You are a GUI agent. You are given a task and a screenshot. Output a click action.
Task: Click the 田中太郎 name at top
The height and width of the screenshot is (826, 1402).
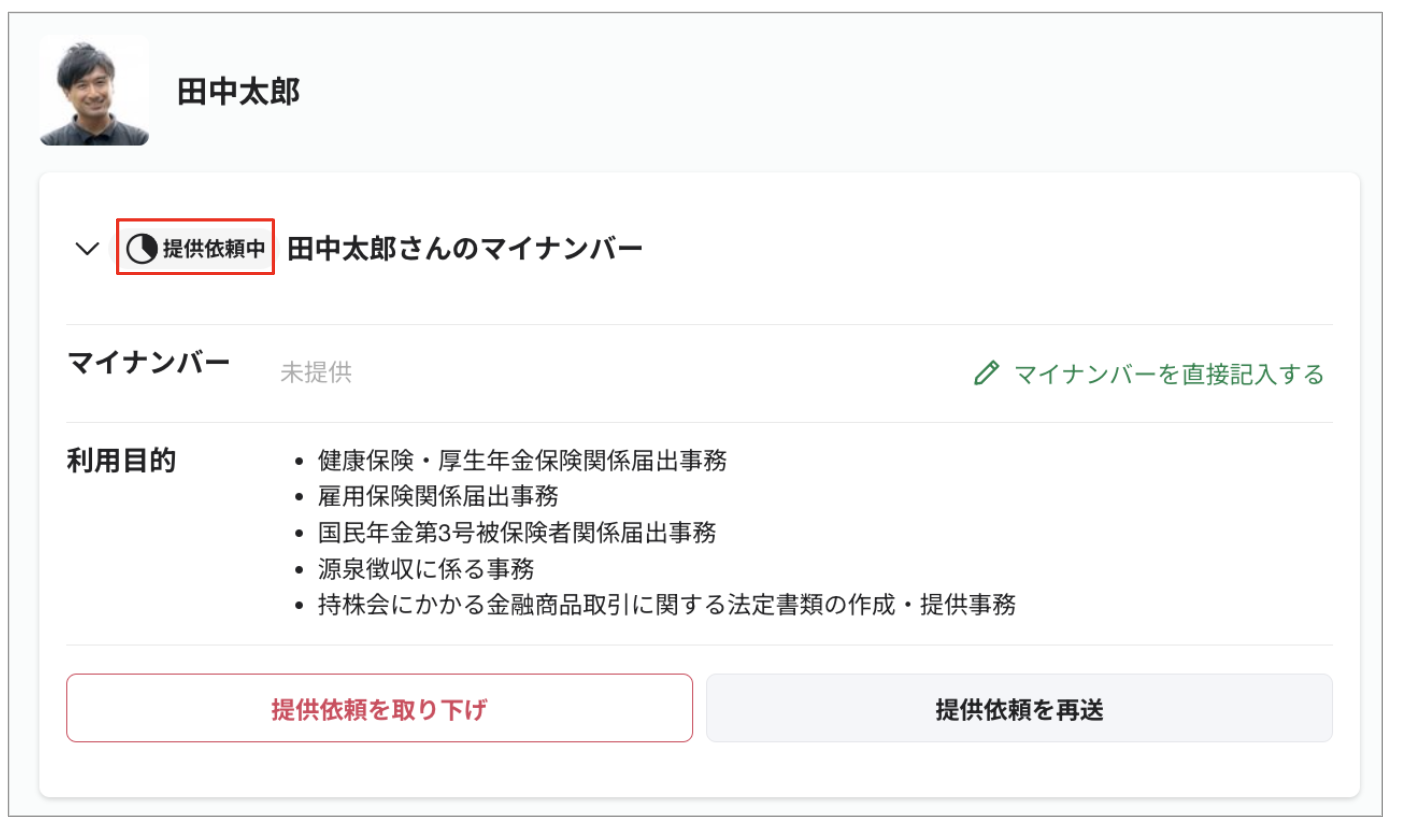click(238, 92)
